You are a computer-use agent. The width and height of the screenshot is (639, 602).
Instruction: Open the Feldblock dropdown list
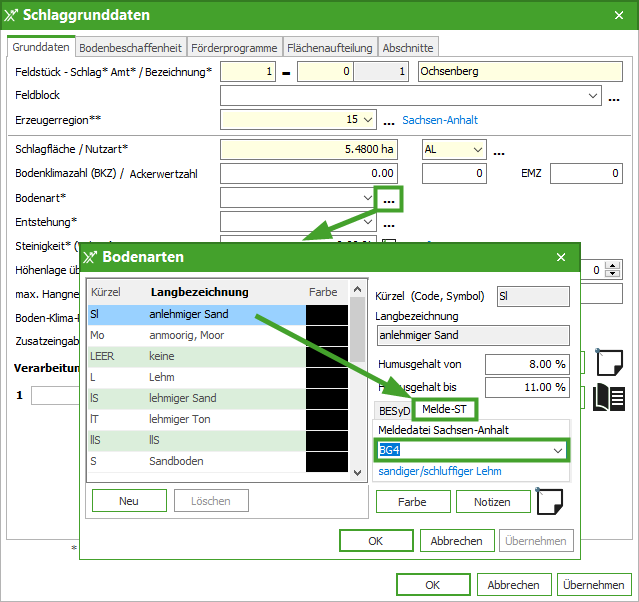(x=593, y=96)
